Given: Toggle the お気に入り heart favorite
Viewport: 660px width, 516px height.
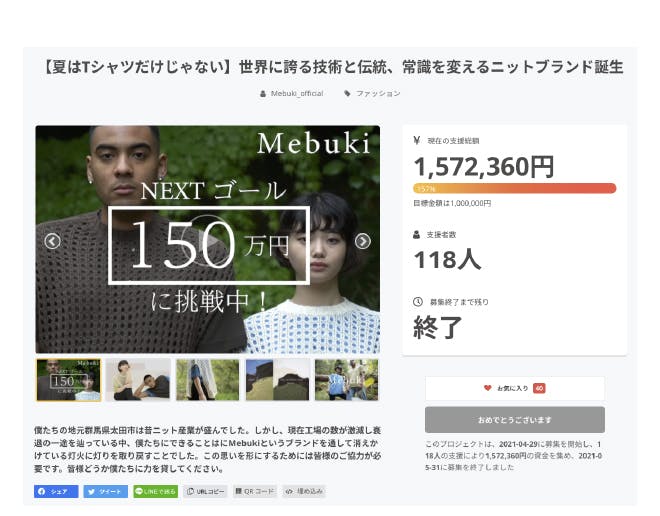Looking at the screenshot, I should (x=515, y=388).
